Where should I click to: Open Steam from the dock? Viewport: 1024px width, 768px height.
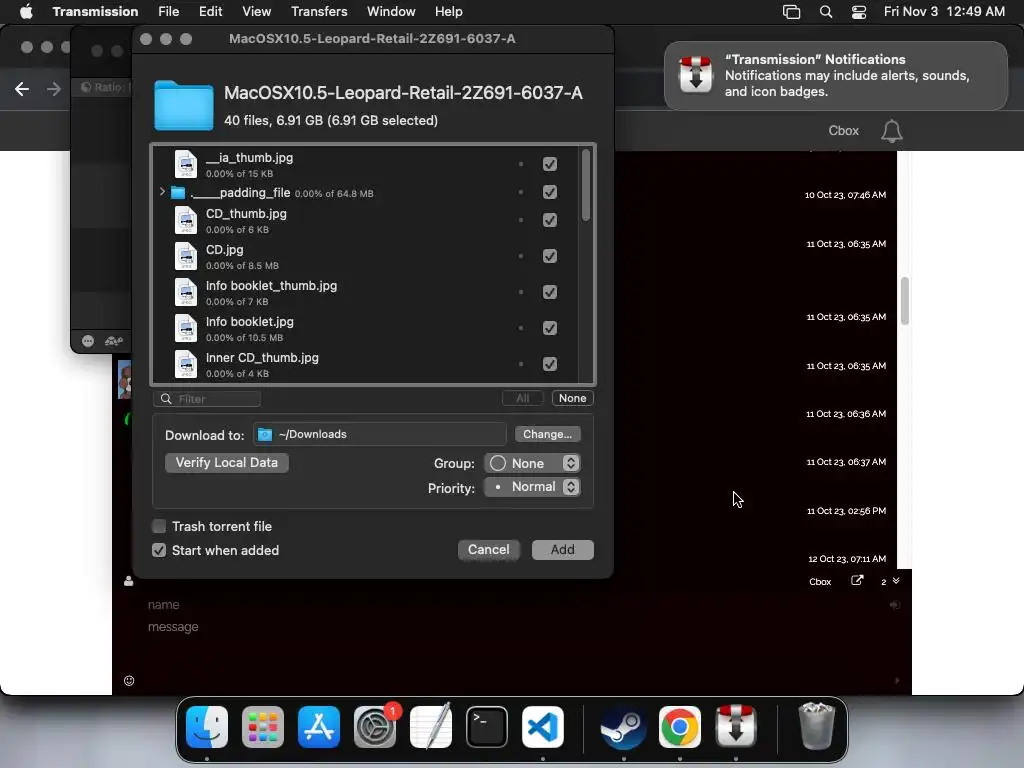[x=624, y=727]
